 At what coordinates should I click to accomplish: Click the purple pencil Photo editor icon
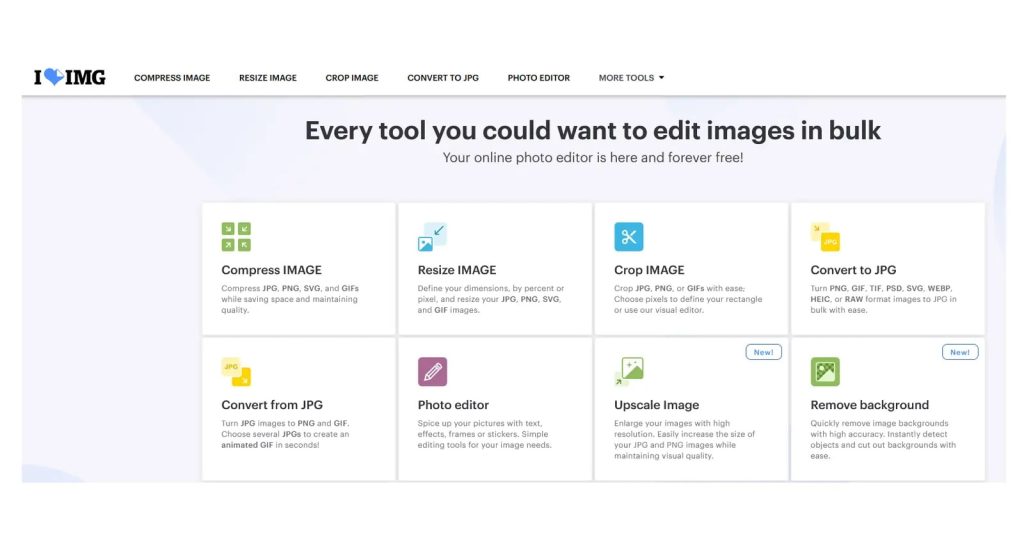(432, 372)
